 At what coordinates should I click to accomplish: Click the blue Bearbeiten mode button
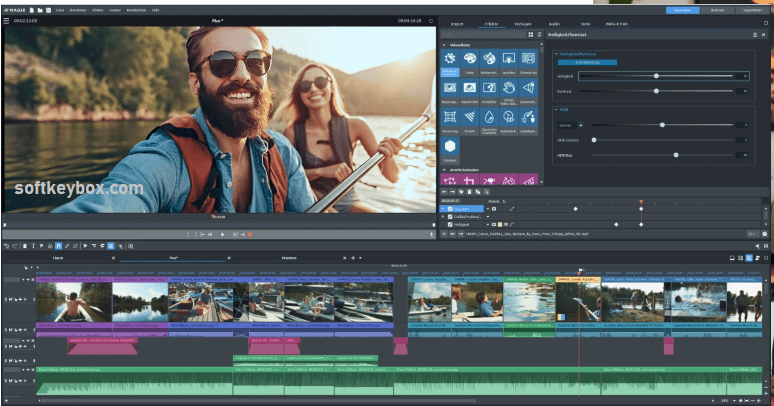pos(682,10)
